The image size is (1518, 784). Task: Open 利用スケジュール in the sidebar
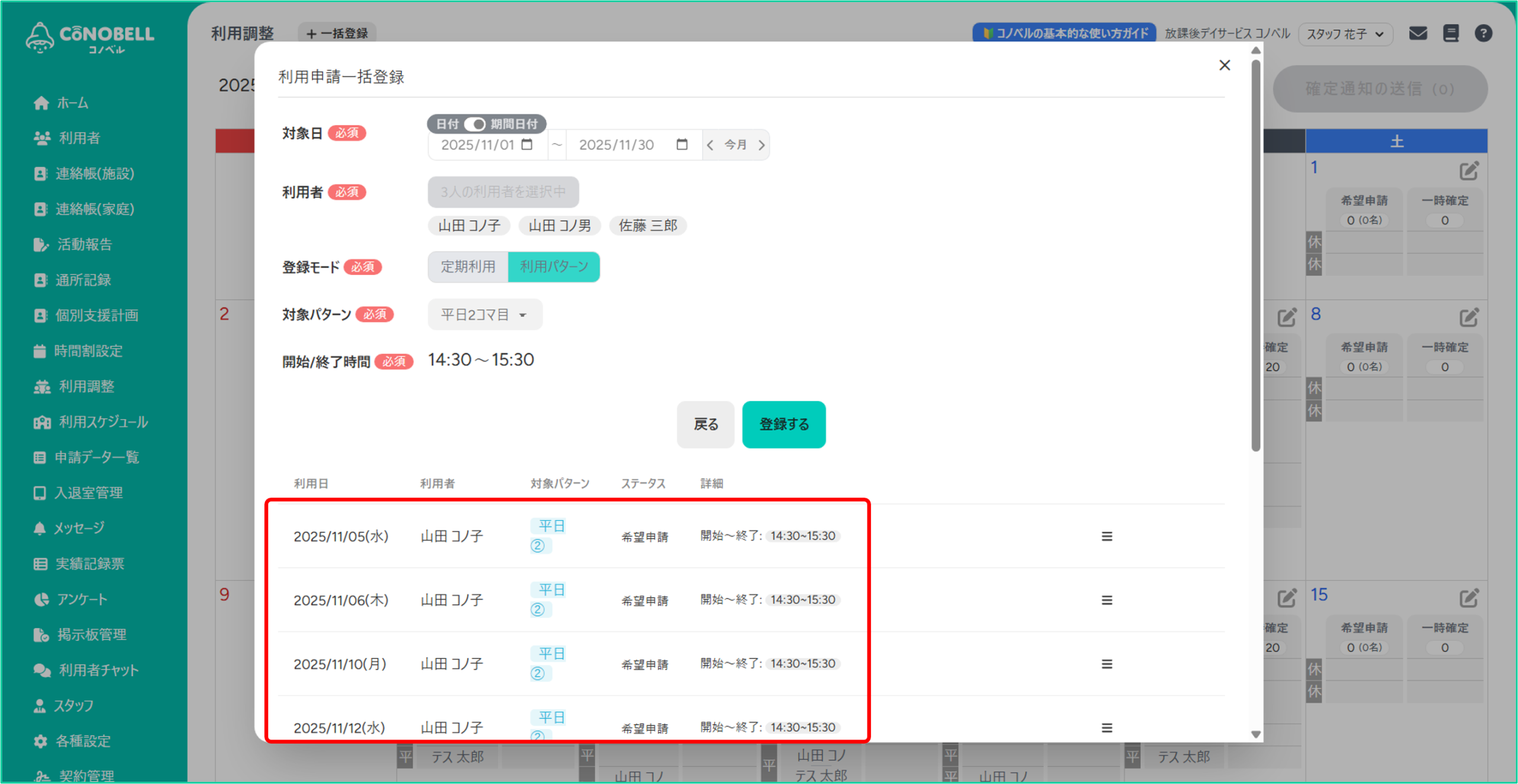coord(103,422)
